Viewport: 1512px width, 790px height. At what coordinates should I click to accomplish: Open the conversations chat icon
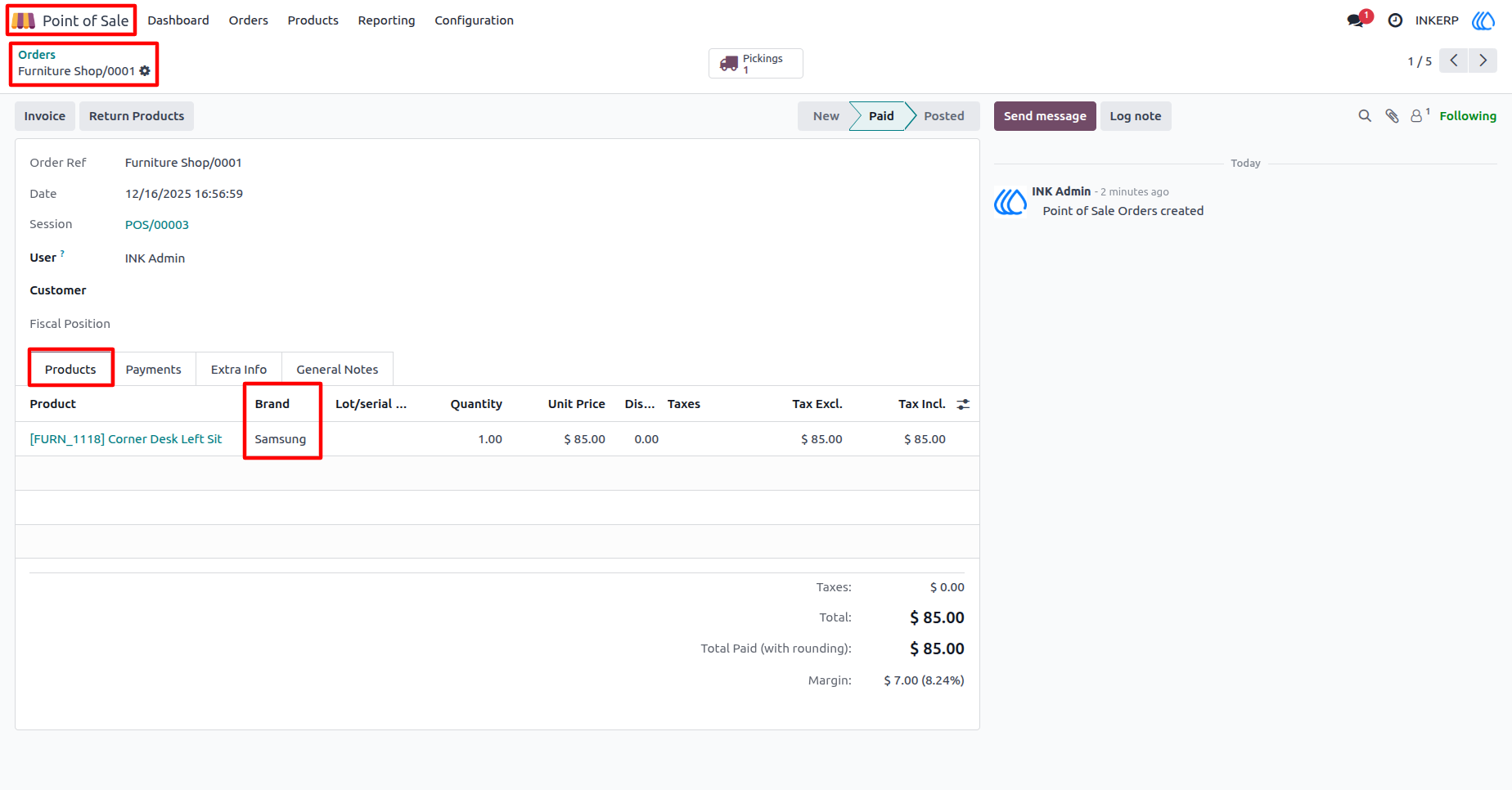point(1356,20)
